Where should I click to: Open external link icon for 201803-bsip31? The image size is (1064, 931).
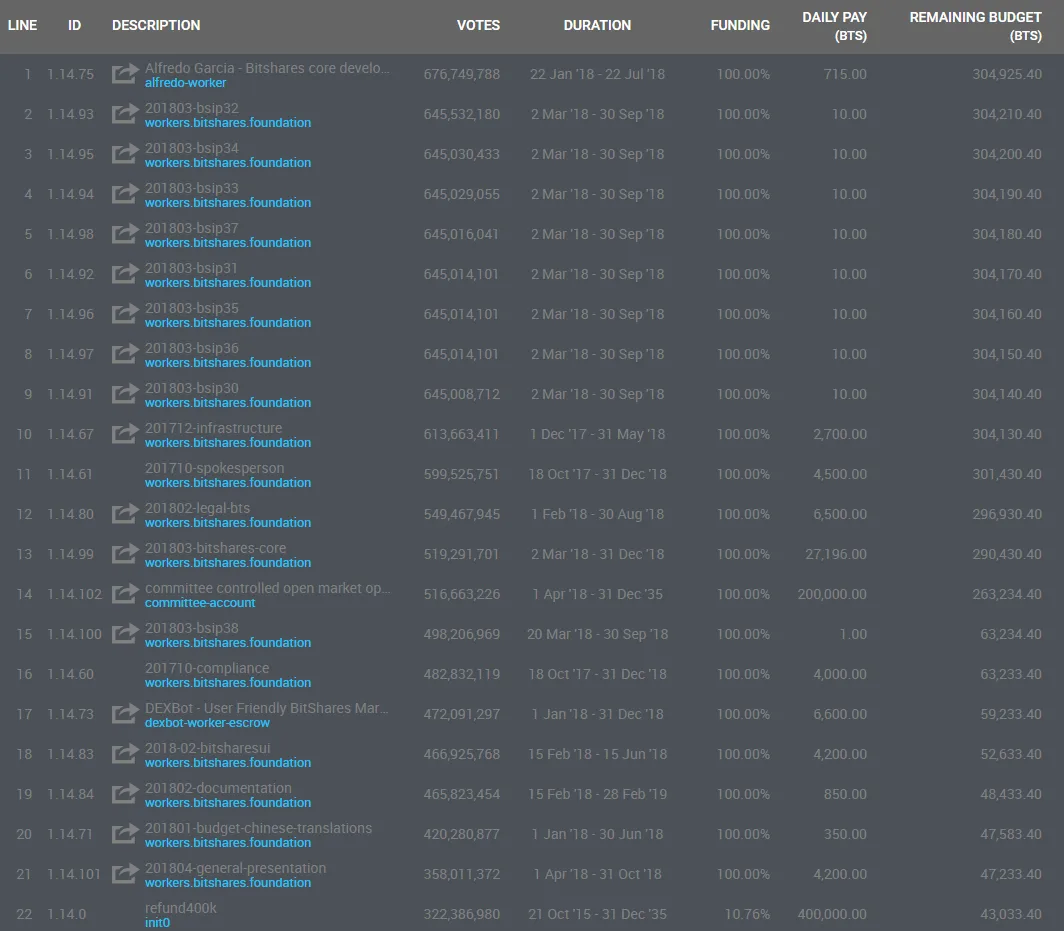[125, 273]
